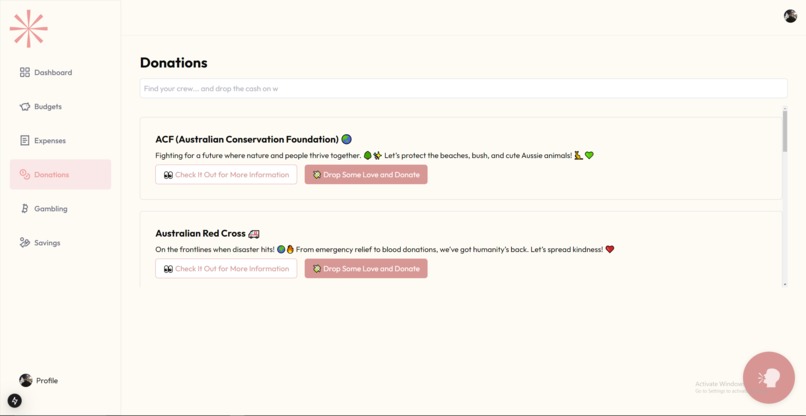Check out more information for Australian Red Cross

[226, 268]
